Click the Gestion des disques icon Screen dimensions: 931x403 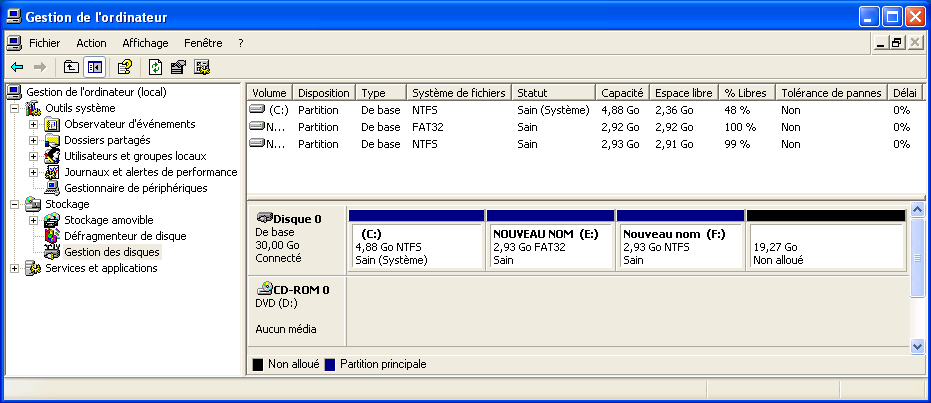(52, 252)
